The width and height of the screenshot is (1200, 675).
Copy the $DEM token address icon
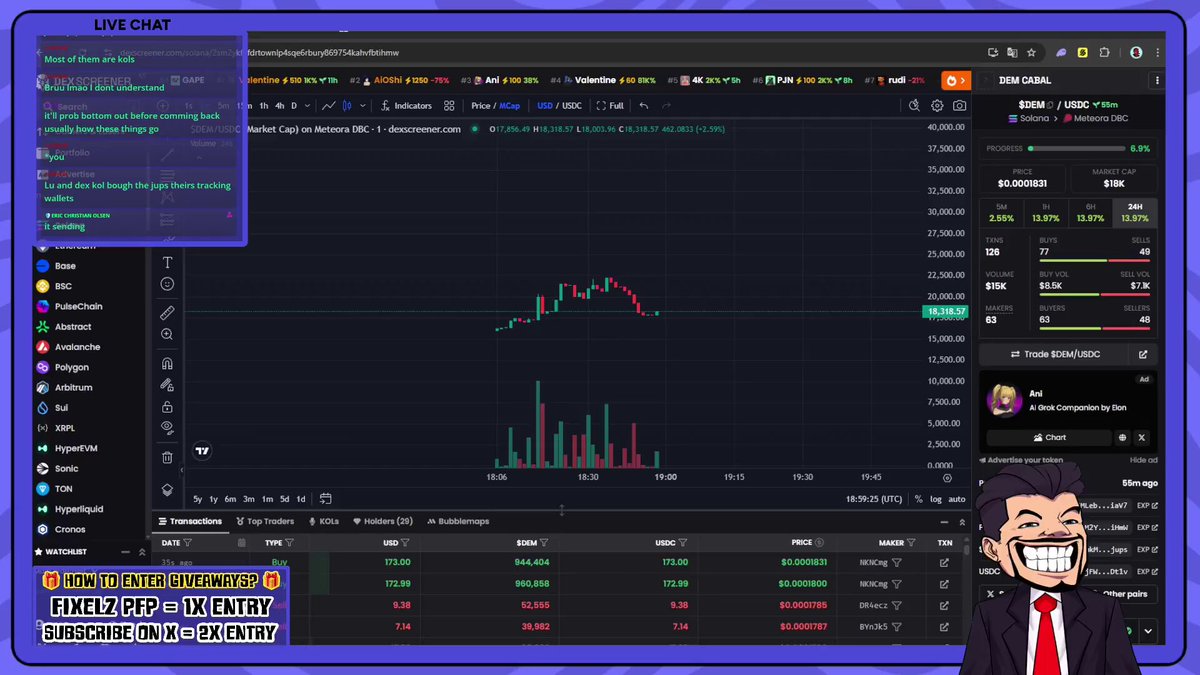1049,105
